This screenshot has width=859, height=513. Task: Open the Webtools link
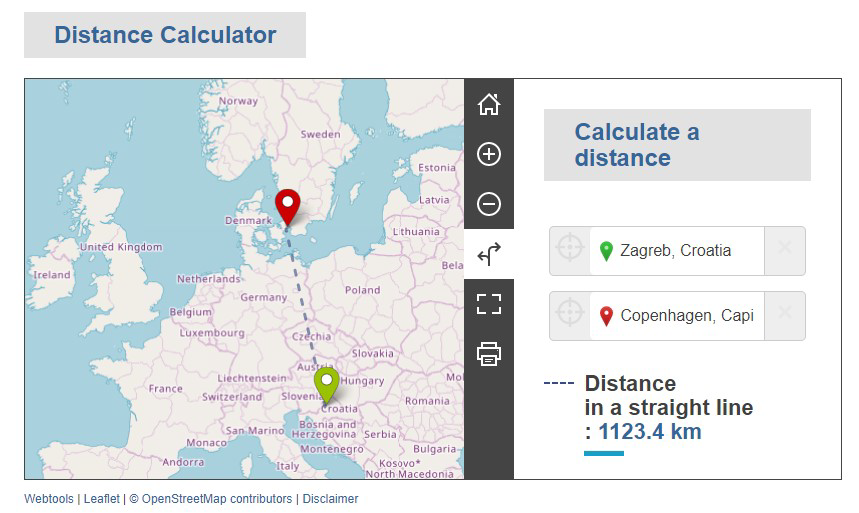click(49, 499)
